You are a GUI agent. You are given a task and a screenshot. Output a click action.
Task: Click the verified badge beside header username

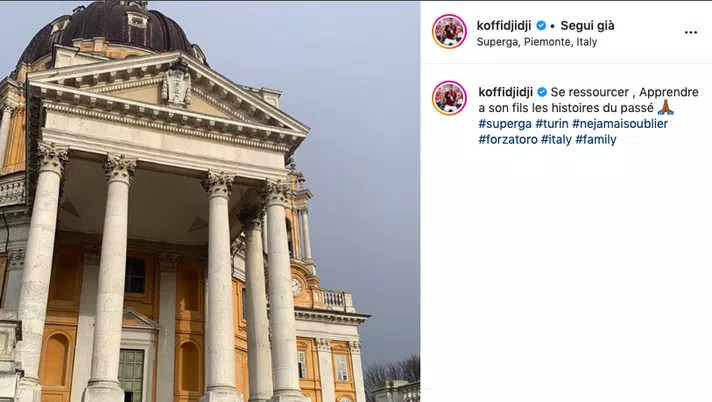point(541,25)
